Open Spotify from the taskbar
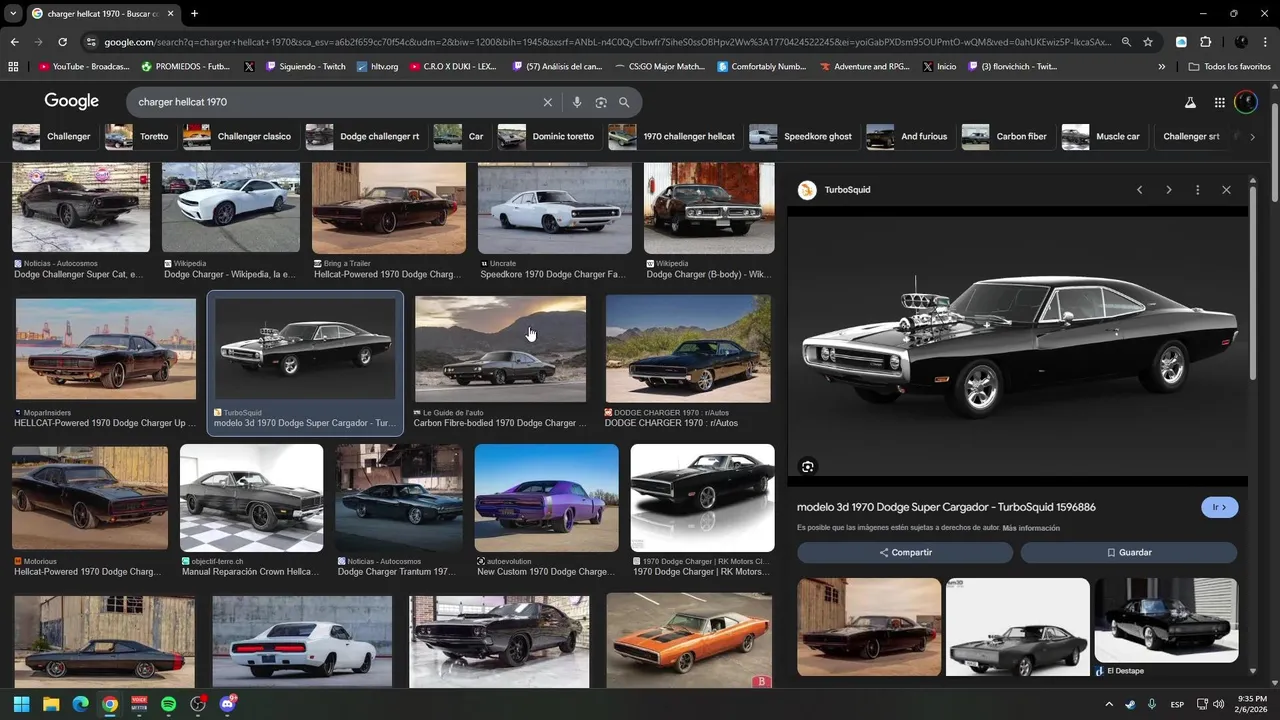 tap(168, 704)
